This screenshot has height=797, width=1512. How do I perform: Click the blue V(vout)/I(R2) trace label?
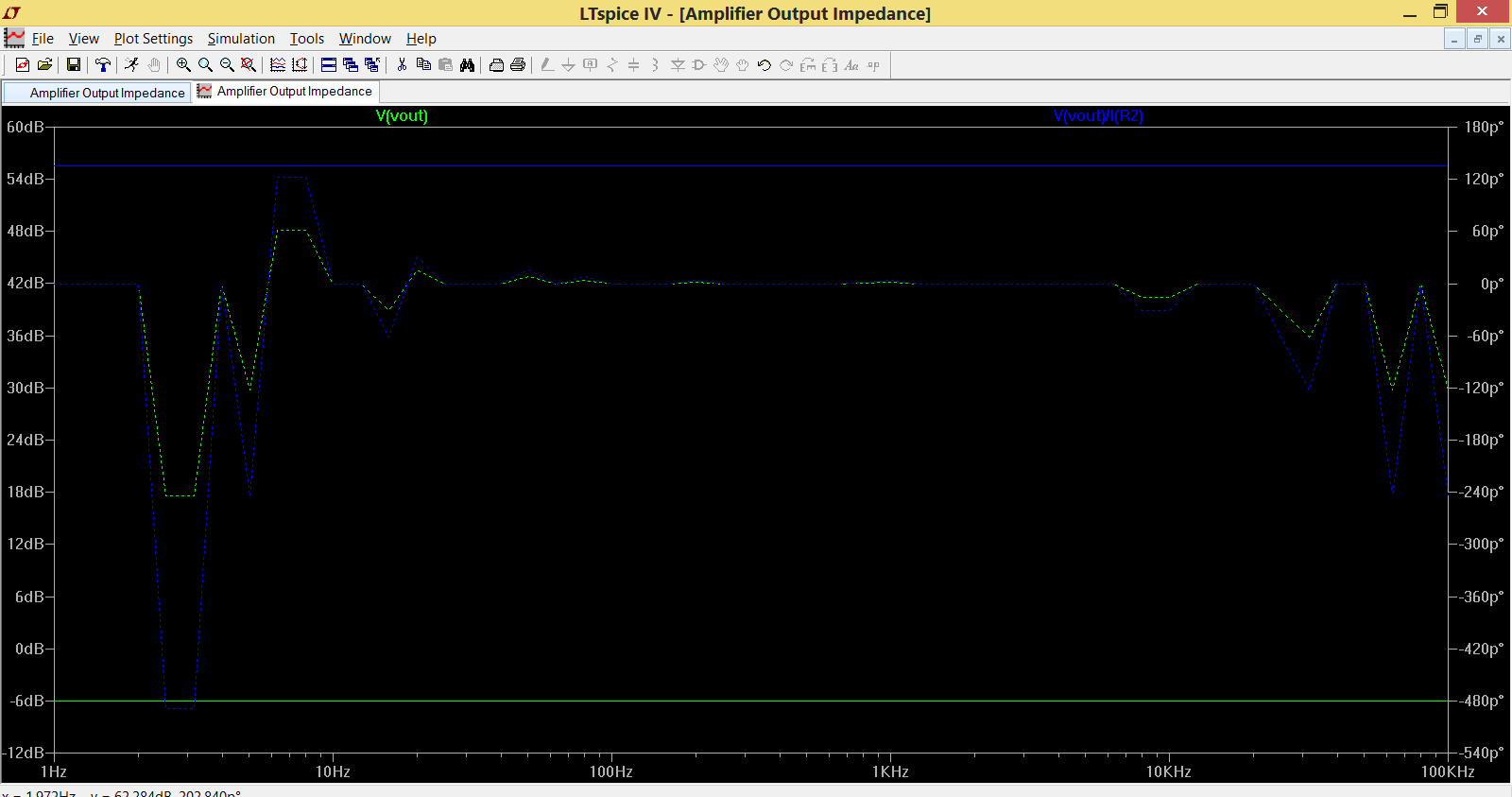pyautogui.click(x=1098, y=115)
